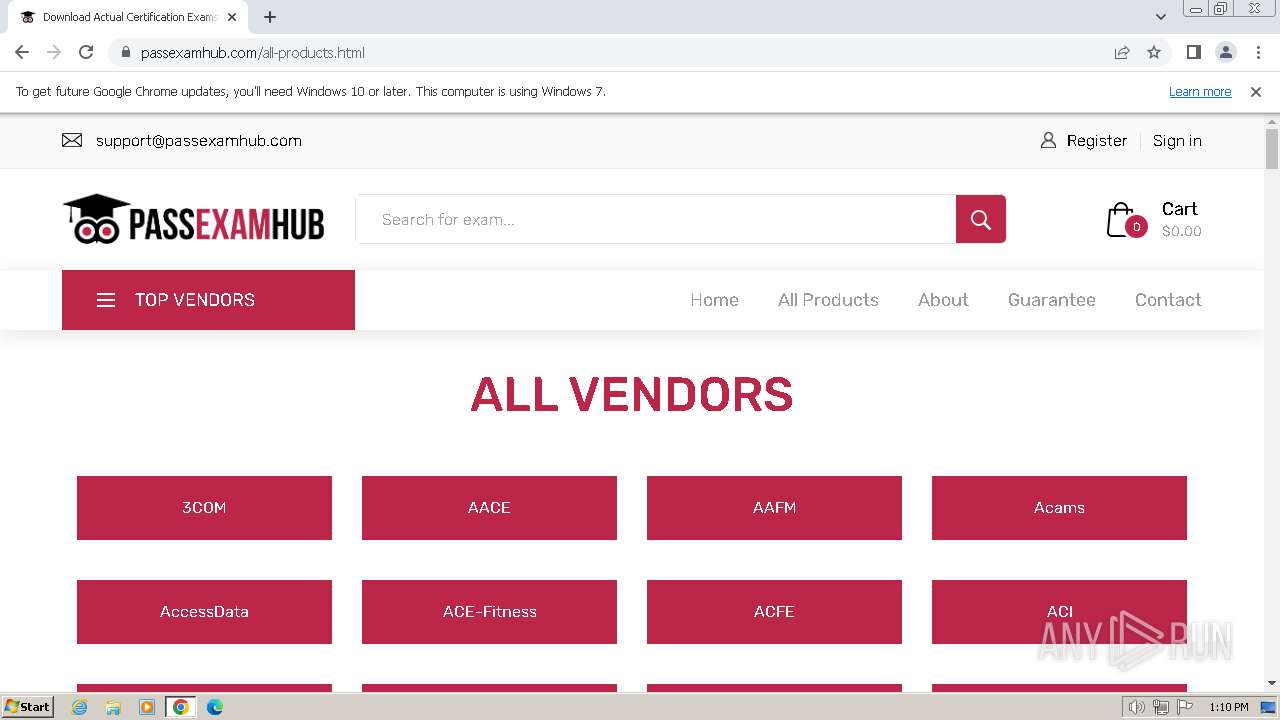Open the Contact menu item
Viewport: 1280px width, 720px height.
tap(1168, 300)
